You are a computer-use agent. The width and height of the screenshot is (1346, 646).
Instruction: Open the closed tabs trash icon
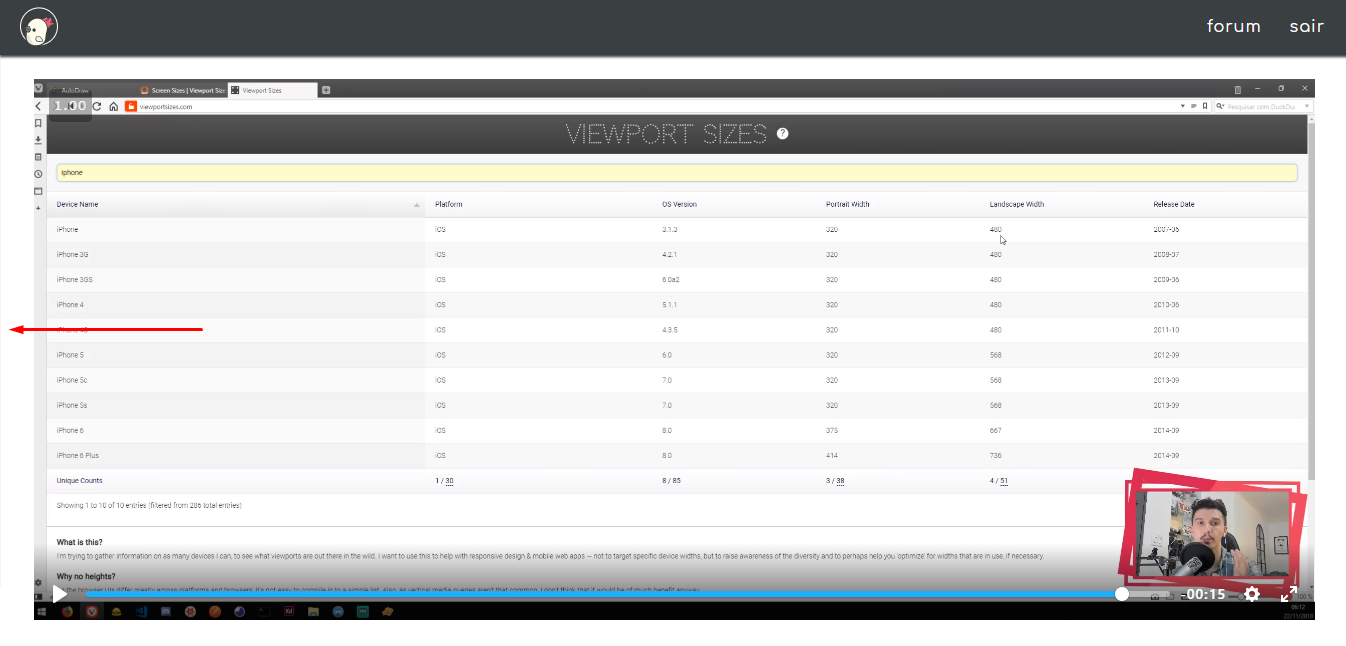click(1238, 89)
